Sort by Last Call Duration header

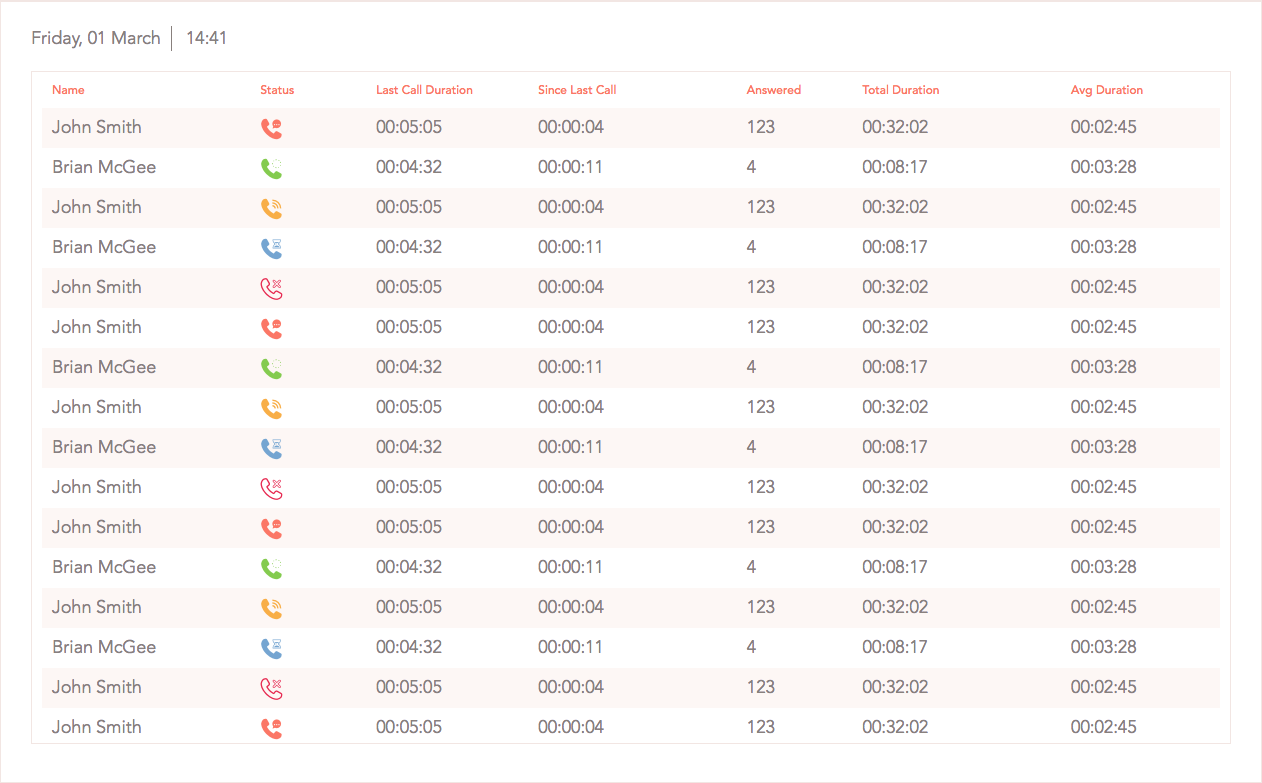coord(424,90)
